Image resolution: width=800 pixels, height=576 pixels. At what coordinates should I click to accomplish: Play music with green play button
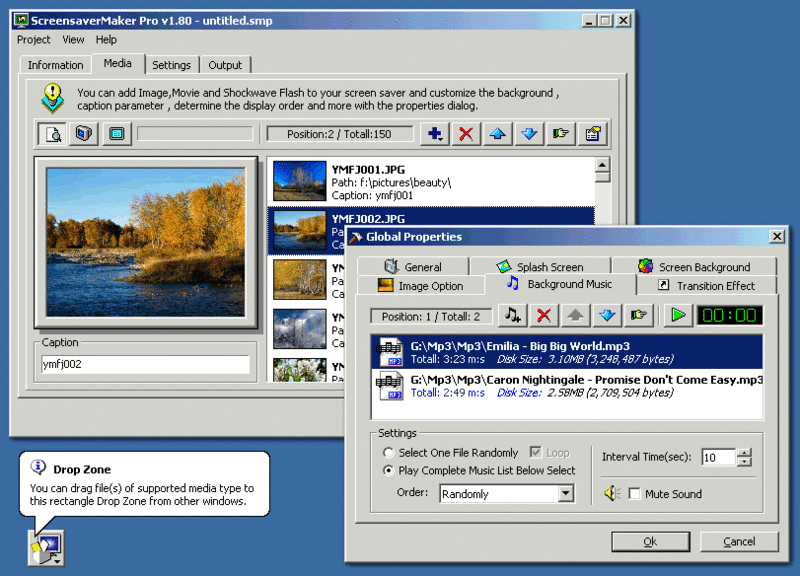pos(678,315)
